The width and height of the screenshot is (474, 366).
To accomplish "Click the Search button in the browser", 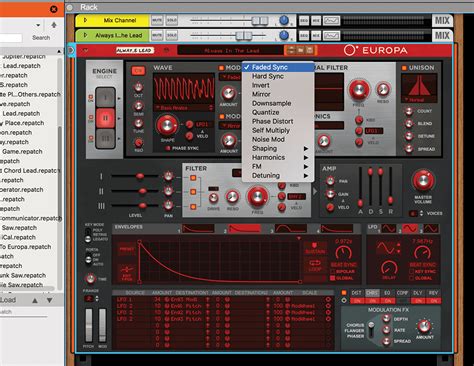I will point(41,38).
